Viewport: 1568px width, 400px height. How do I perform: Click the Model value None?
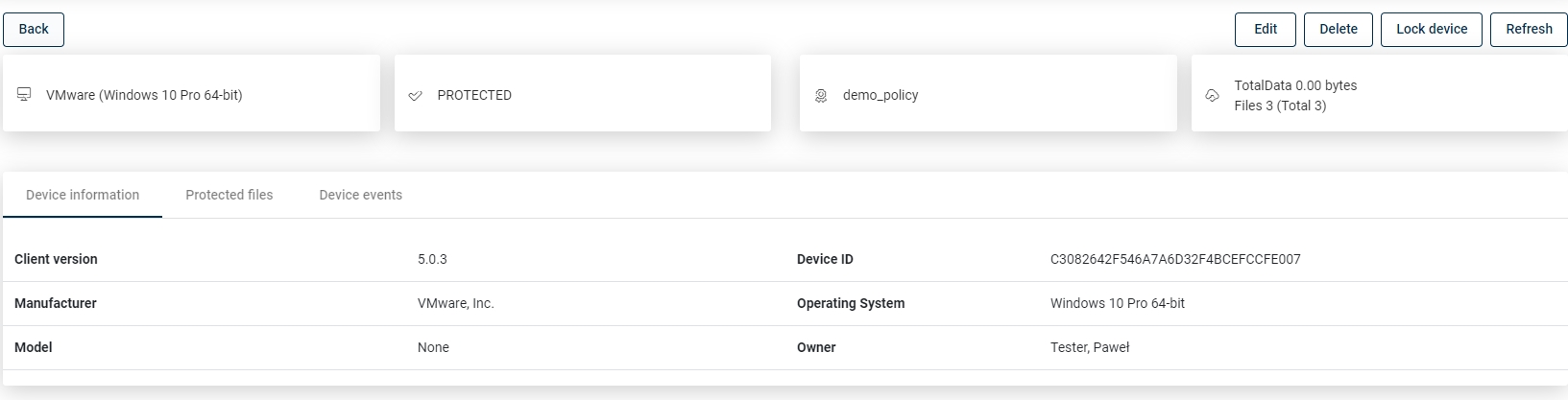(433, 347)
